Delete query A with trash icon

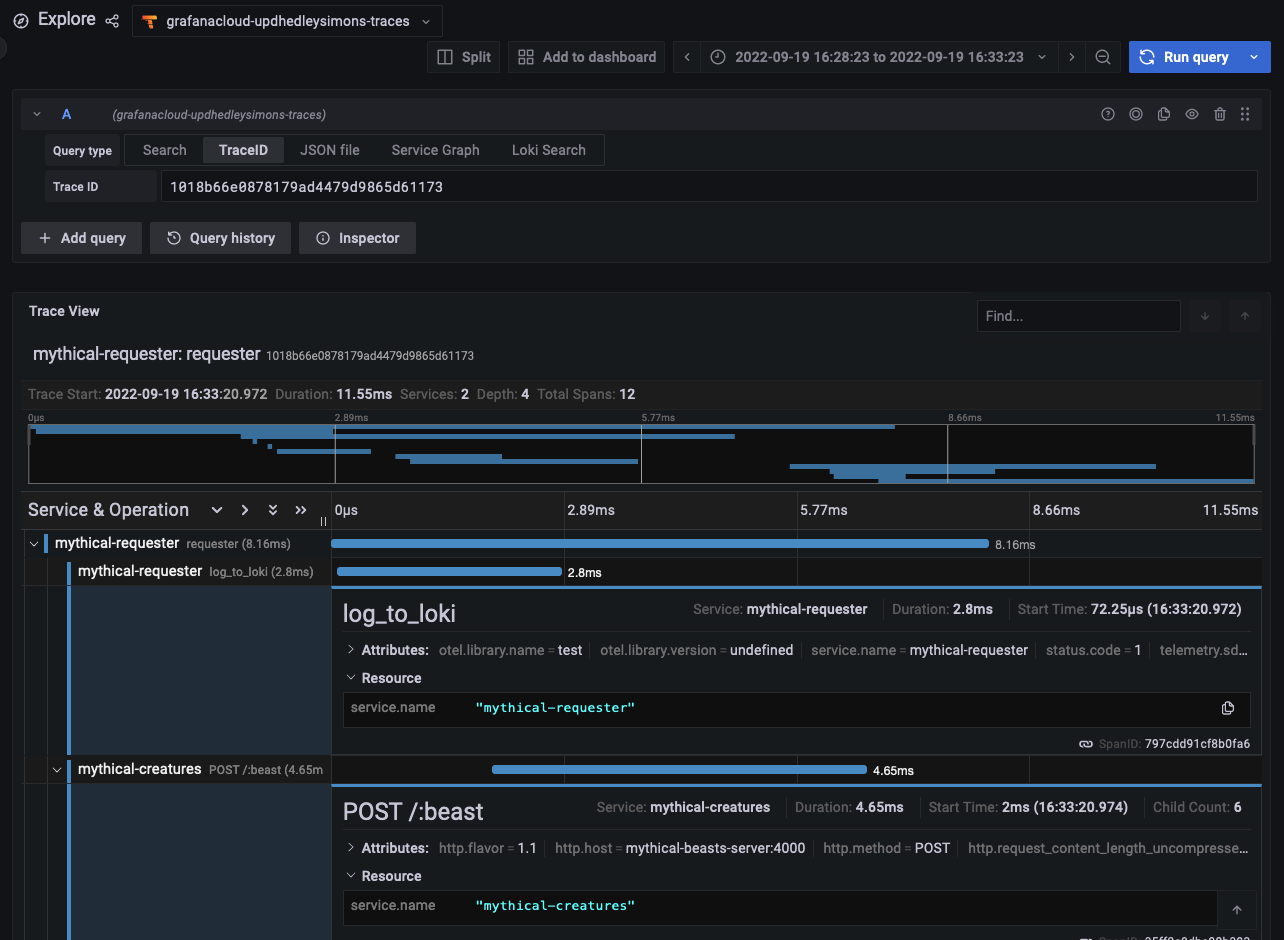pyautogui.click(x=1220, y=114)
